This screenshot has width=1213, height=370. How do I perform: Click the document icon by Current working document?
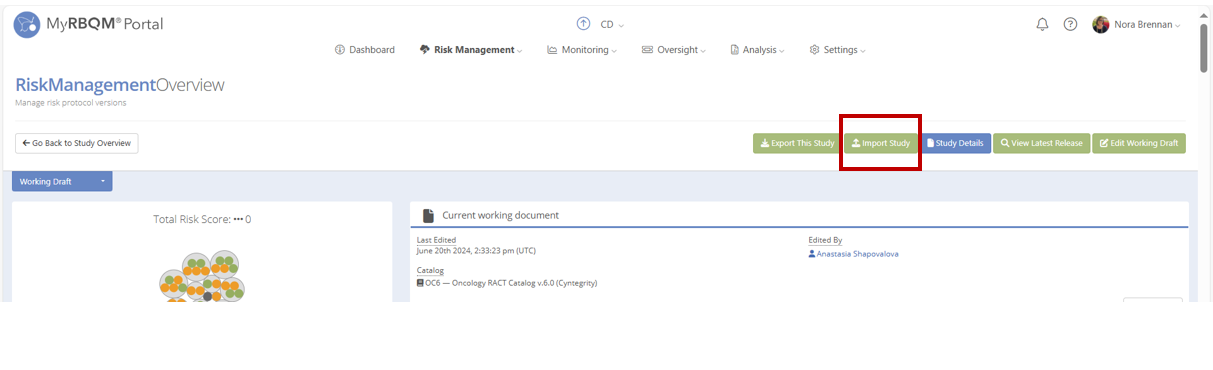428,215
